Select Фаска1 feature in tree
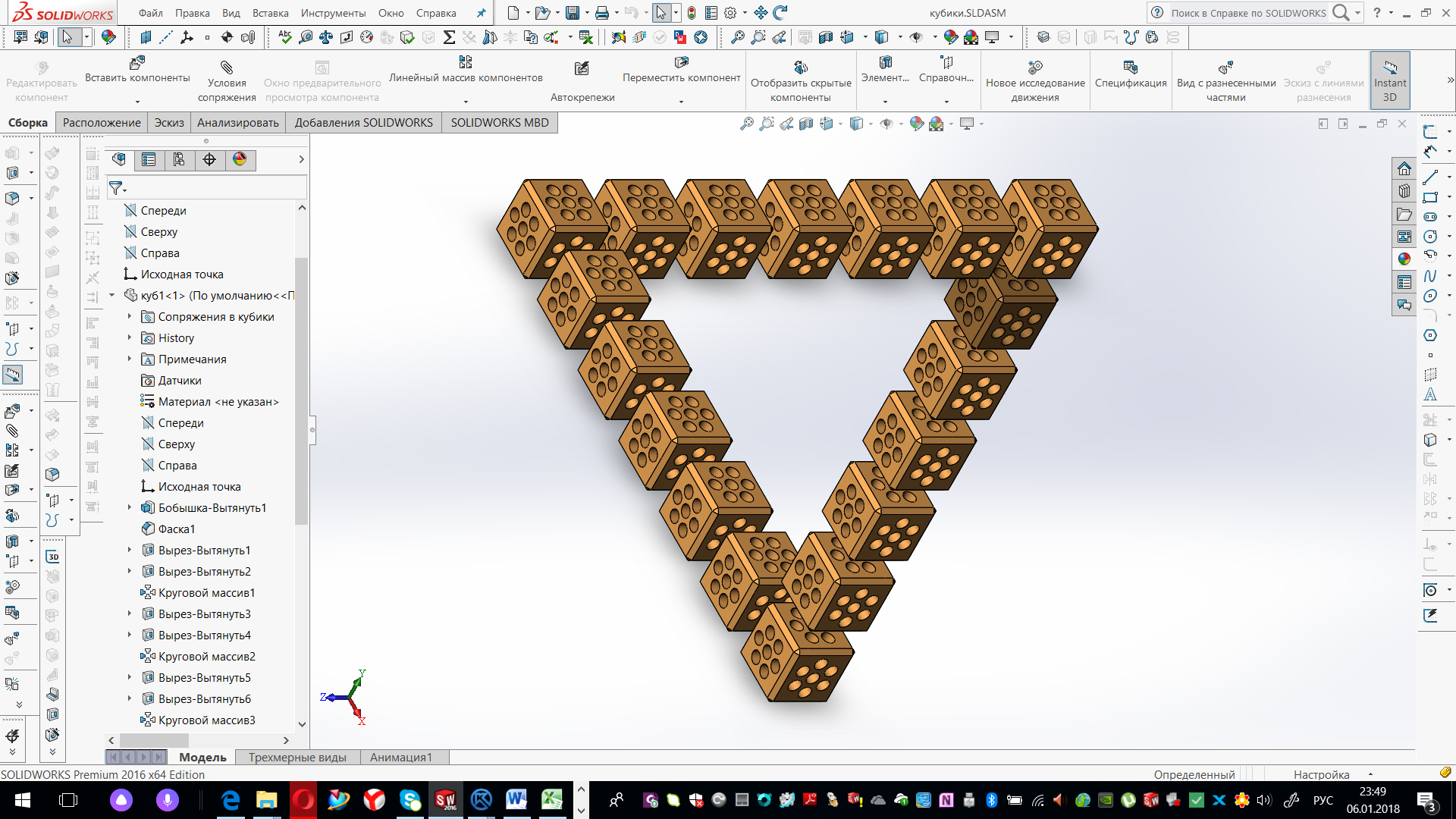Viewport: 1456px width, 819px height. coord(177,529)
